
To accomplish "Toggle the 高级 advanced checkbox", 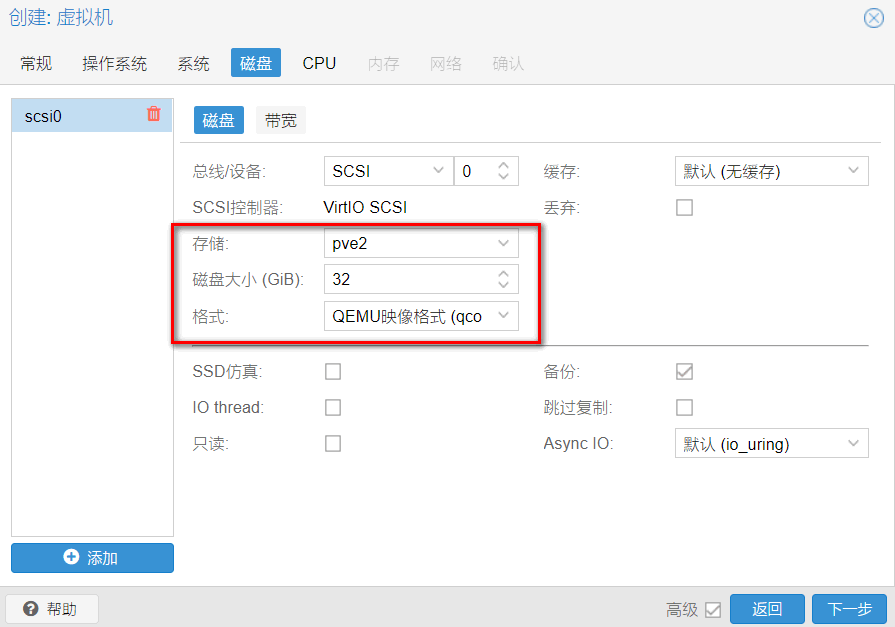I will [x=713, y=609].
